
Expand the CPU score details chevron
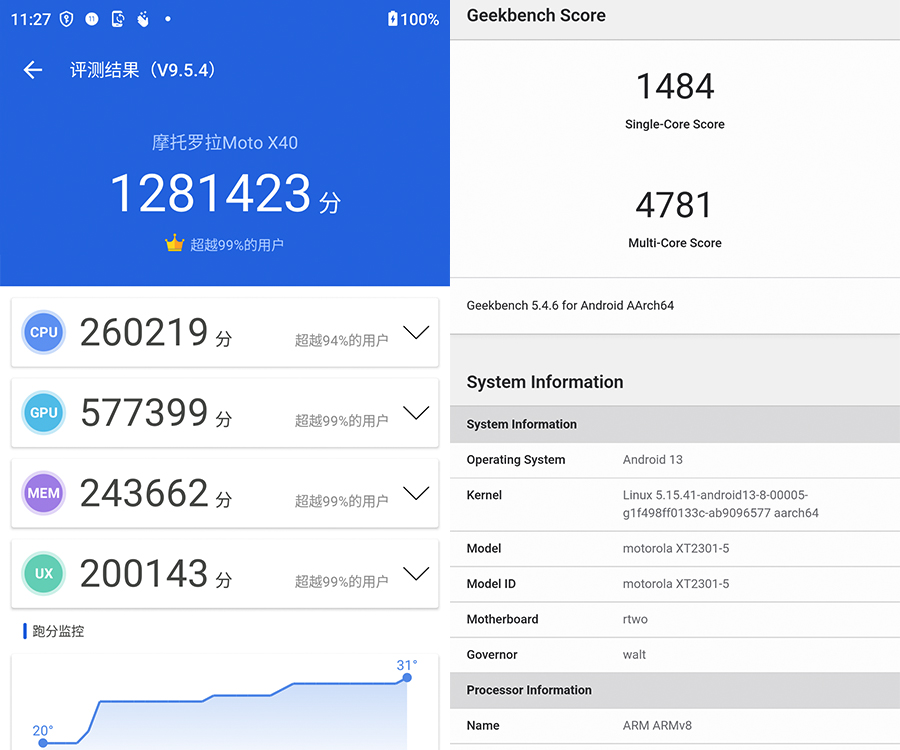point(416,332)
